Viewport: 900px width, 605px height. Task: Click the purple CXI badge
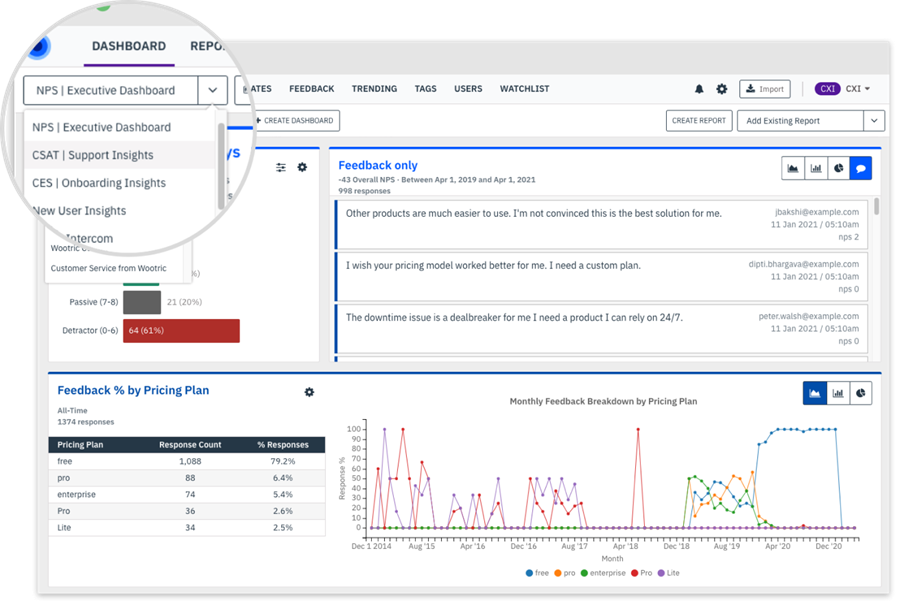click(x=827, y=89)
